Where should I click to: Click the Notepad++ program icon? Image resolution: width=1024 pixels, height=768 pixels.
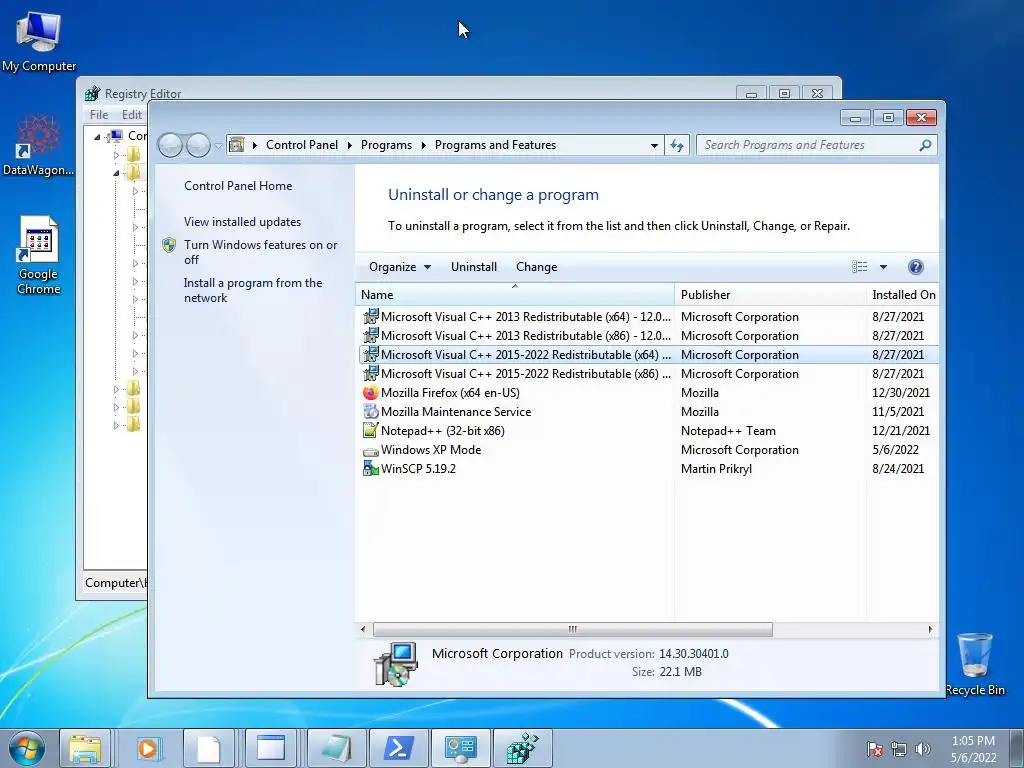(x=370, y=430)
